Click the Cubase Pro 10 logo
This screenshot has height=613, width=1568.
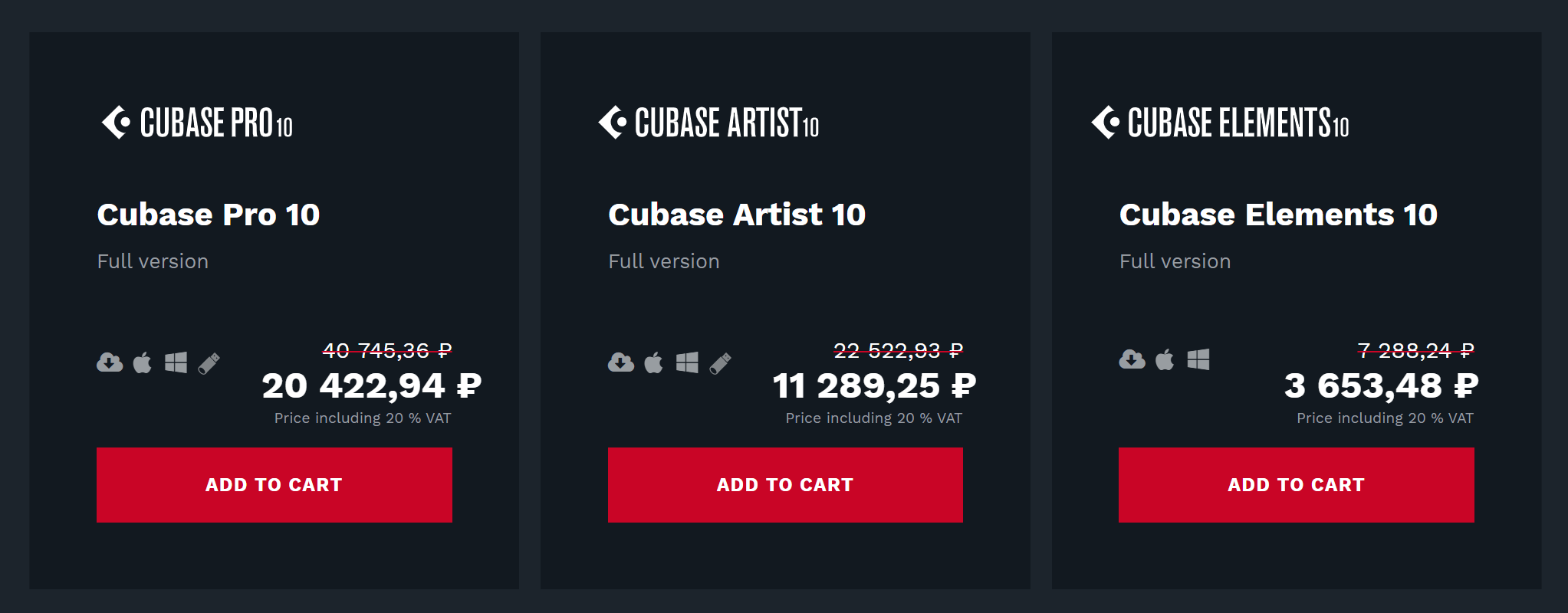(197, 123)
